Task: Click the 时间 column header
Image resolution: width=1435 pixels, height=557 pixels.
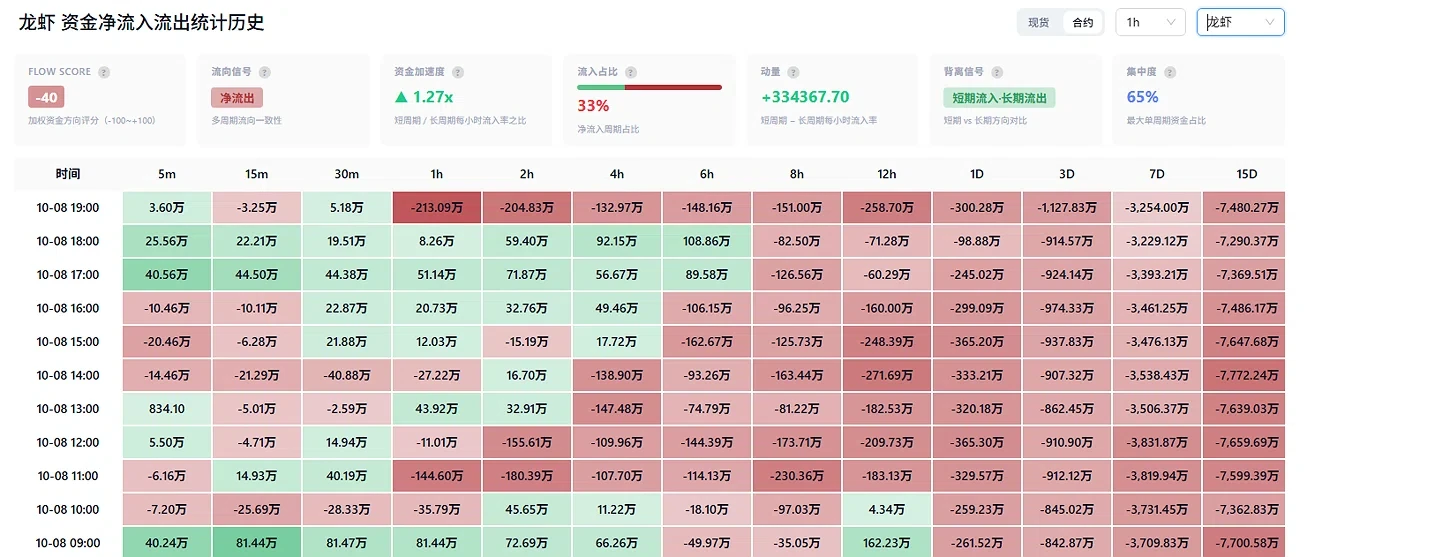Action: click(x=68, y=174)
